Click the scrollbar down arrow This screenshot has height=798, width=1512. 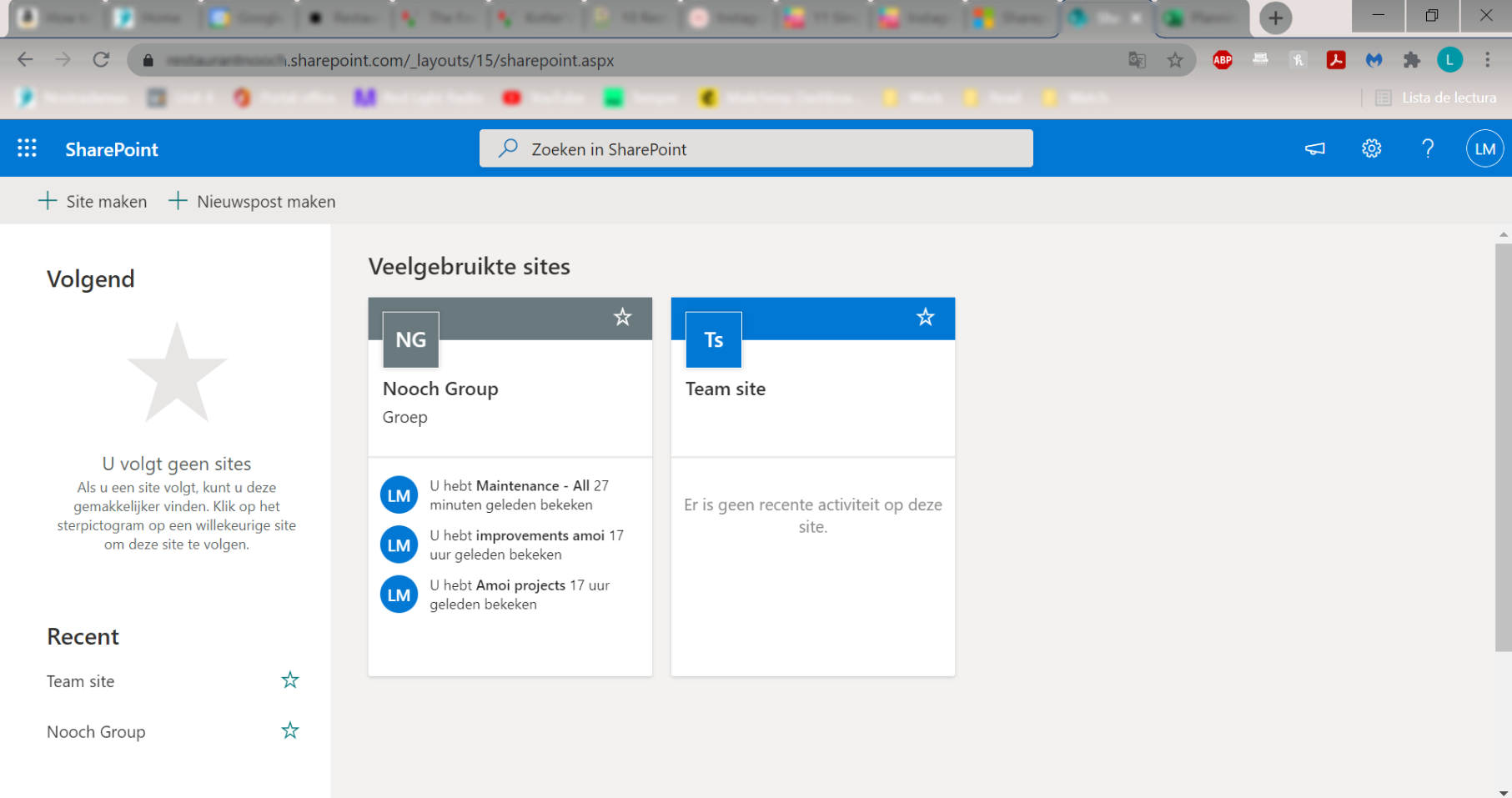tap(1504, 792)
